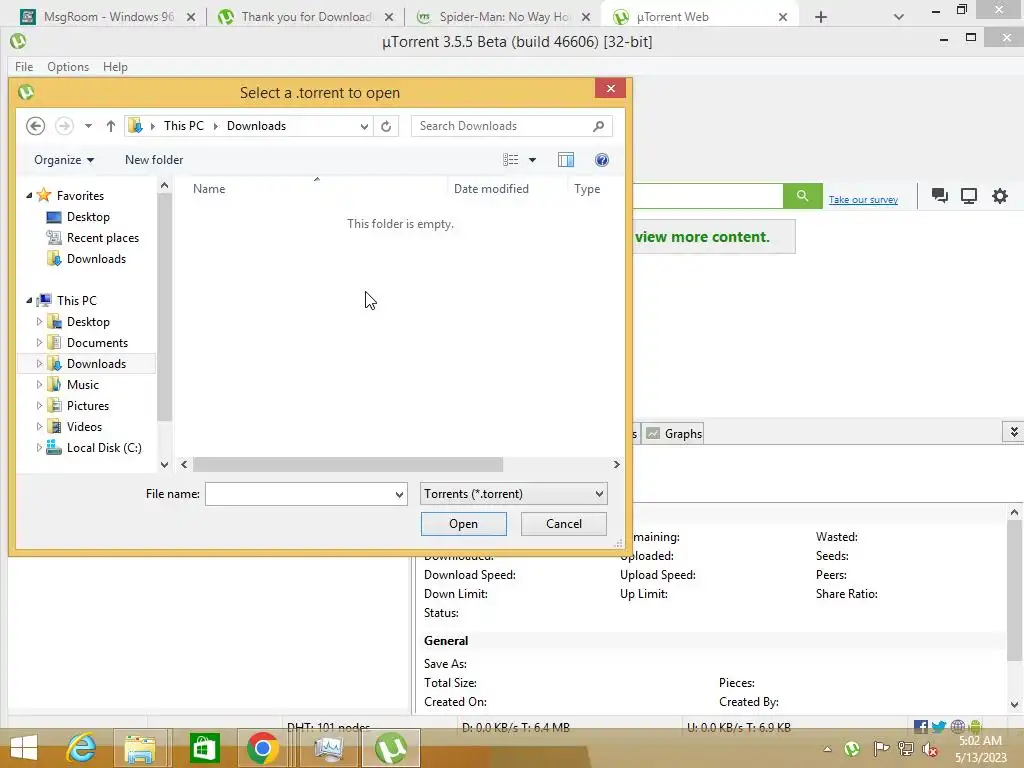Click the view more content banner

(x=714, y=237)
